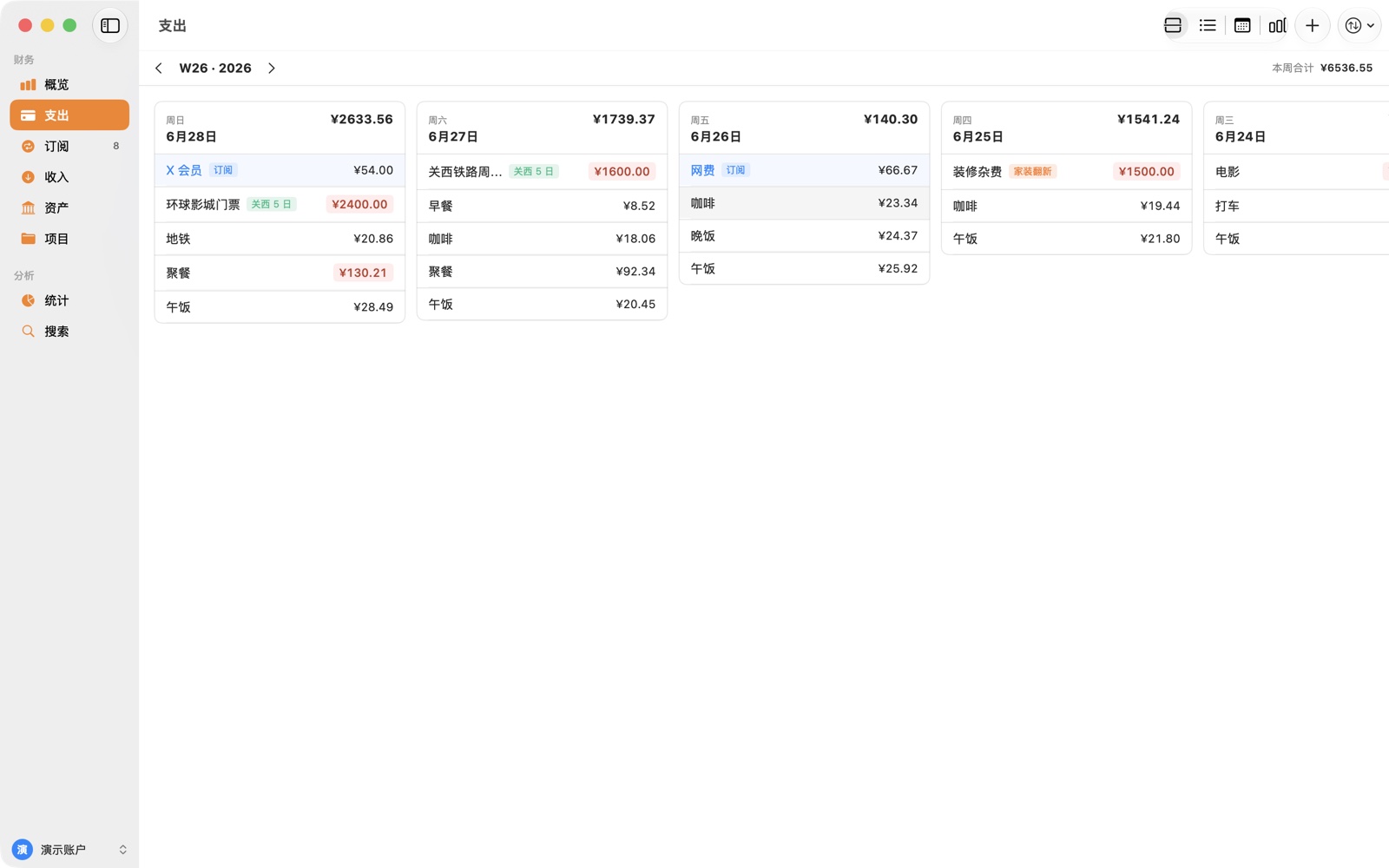Image resolution: width=1389 pixels, height=868 pixels.
Task: Select 支出 in sidebar
Action: click(69, 115)
